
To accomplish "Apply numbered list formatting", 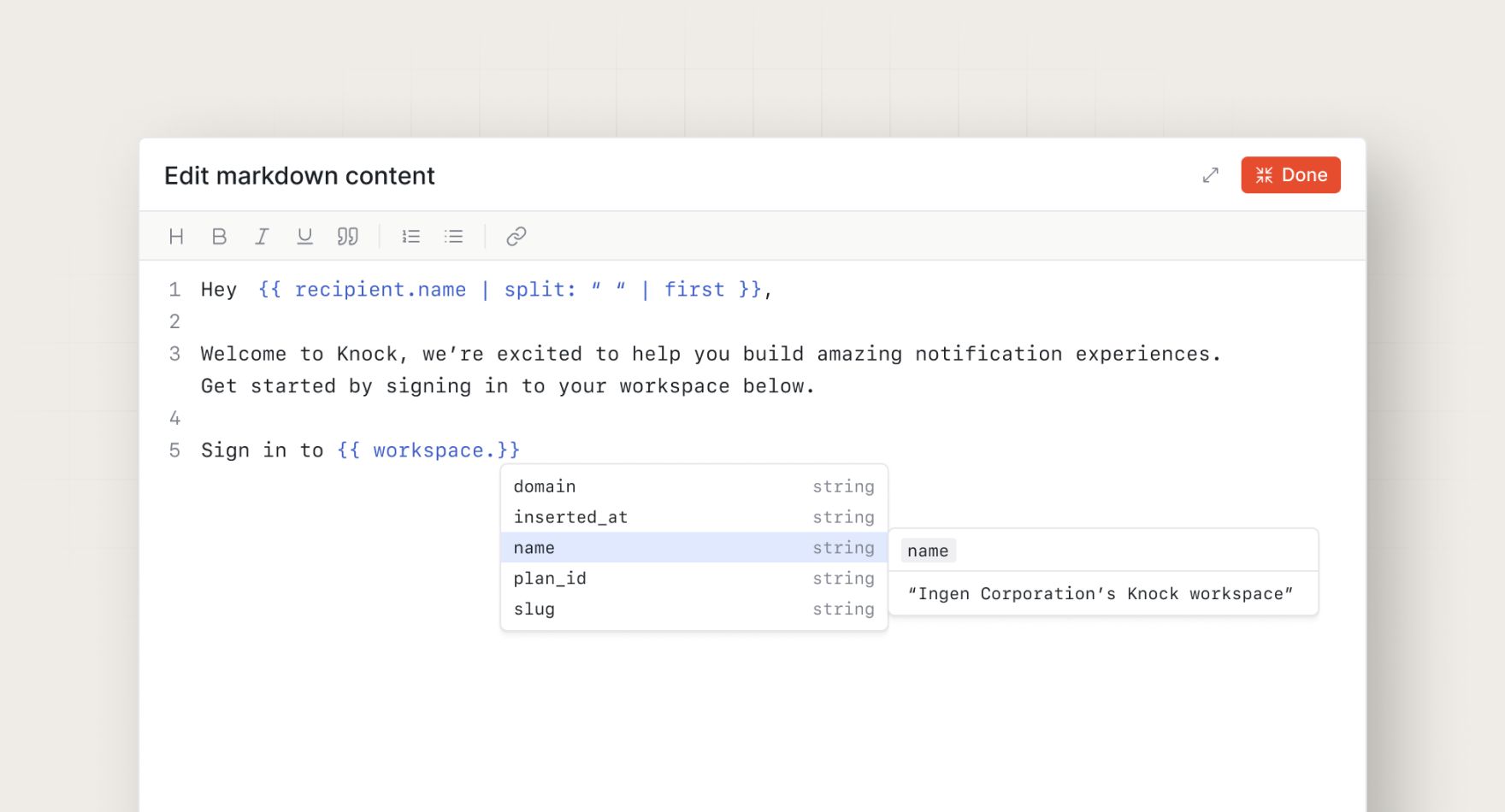I will click(411, 236).
